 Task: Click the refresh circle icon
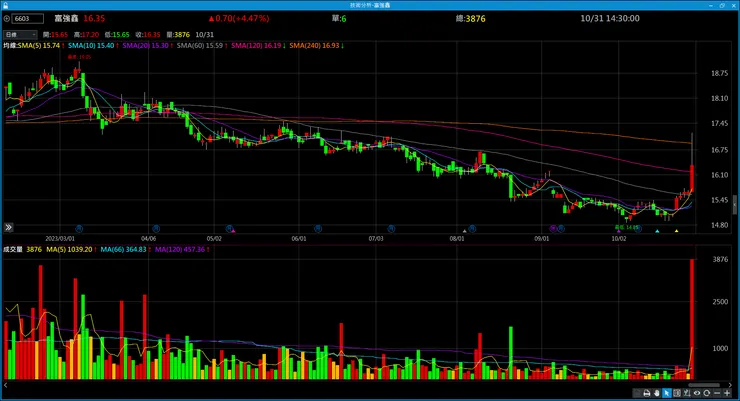coord(706,393)
